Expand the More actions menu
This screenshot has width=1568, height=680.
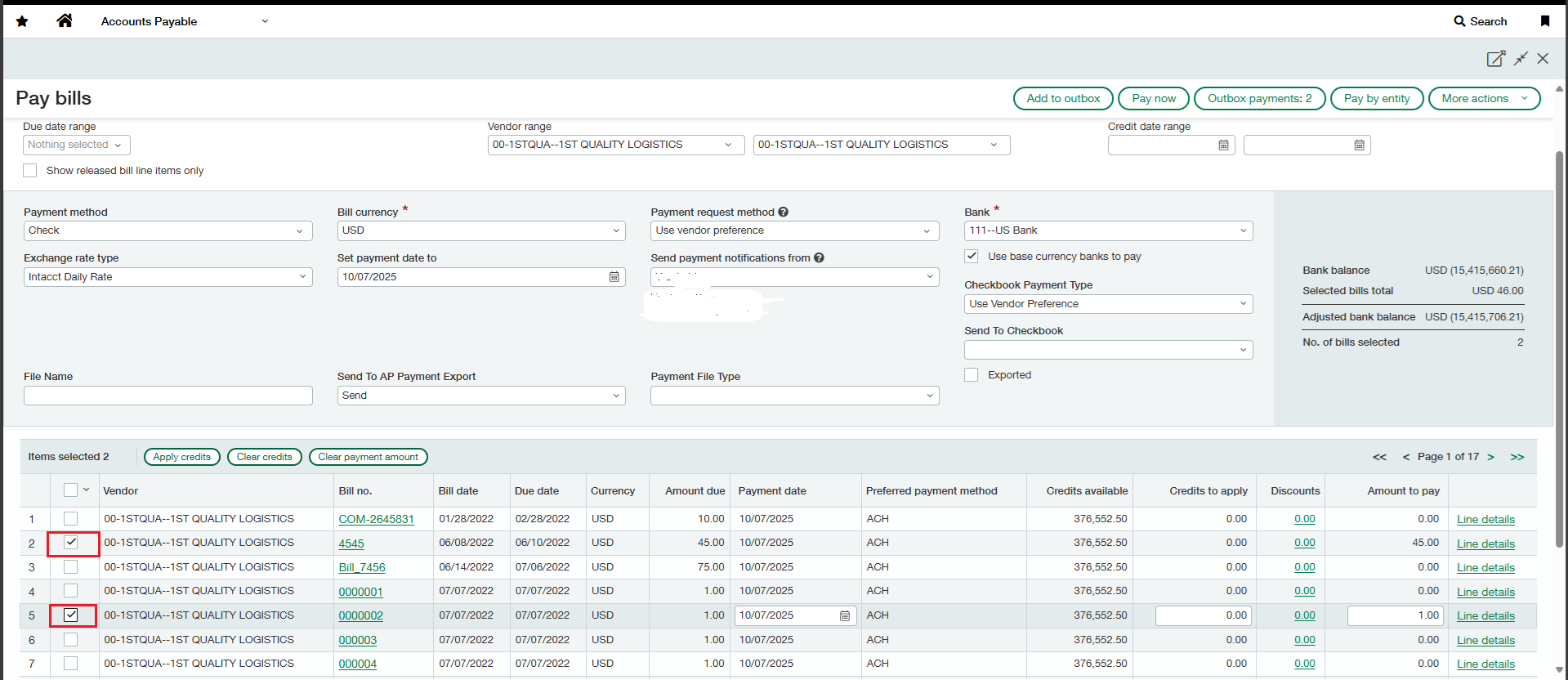[x=1483, y=99]
